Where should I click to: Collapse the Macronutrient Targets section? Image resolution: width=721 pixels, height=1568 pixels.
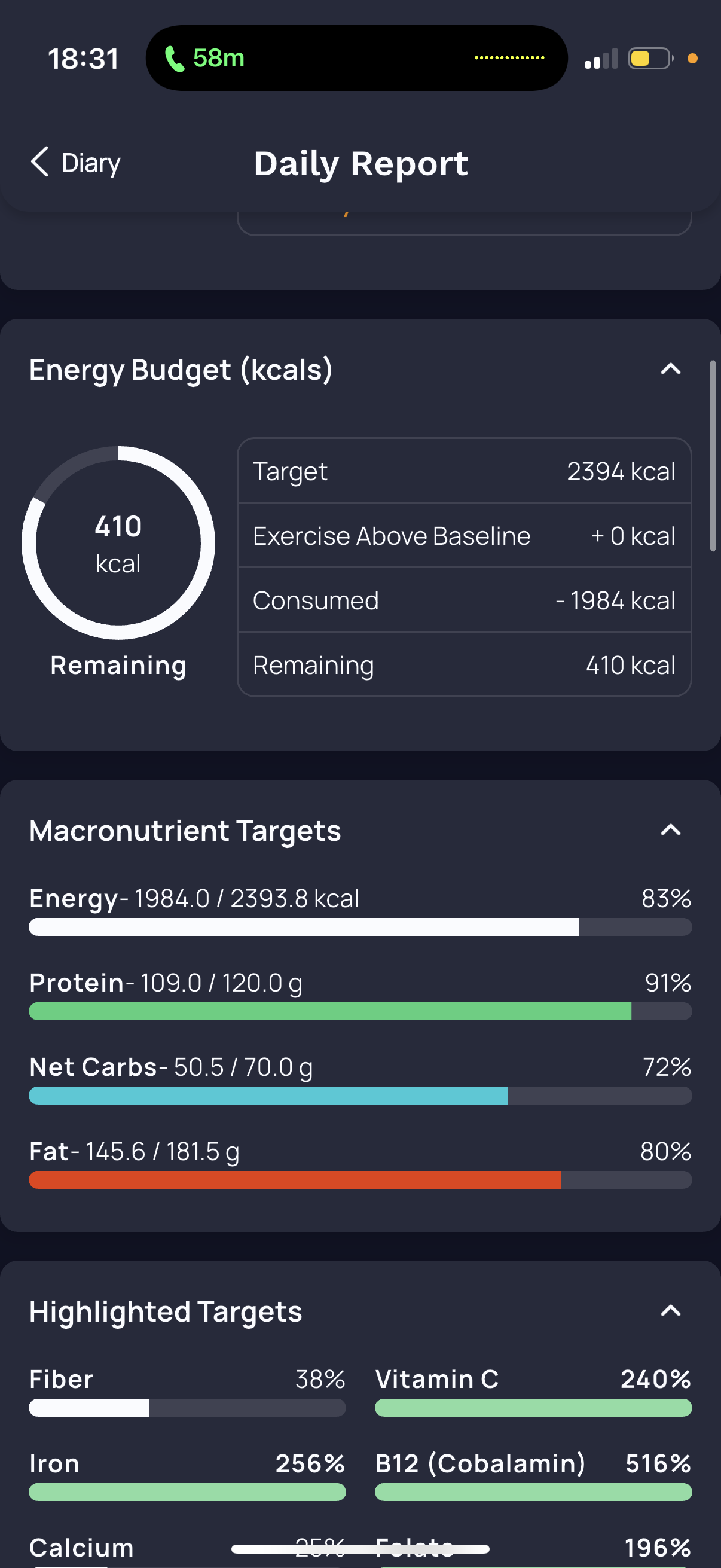coord(671,829)
